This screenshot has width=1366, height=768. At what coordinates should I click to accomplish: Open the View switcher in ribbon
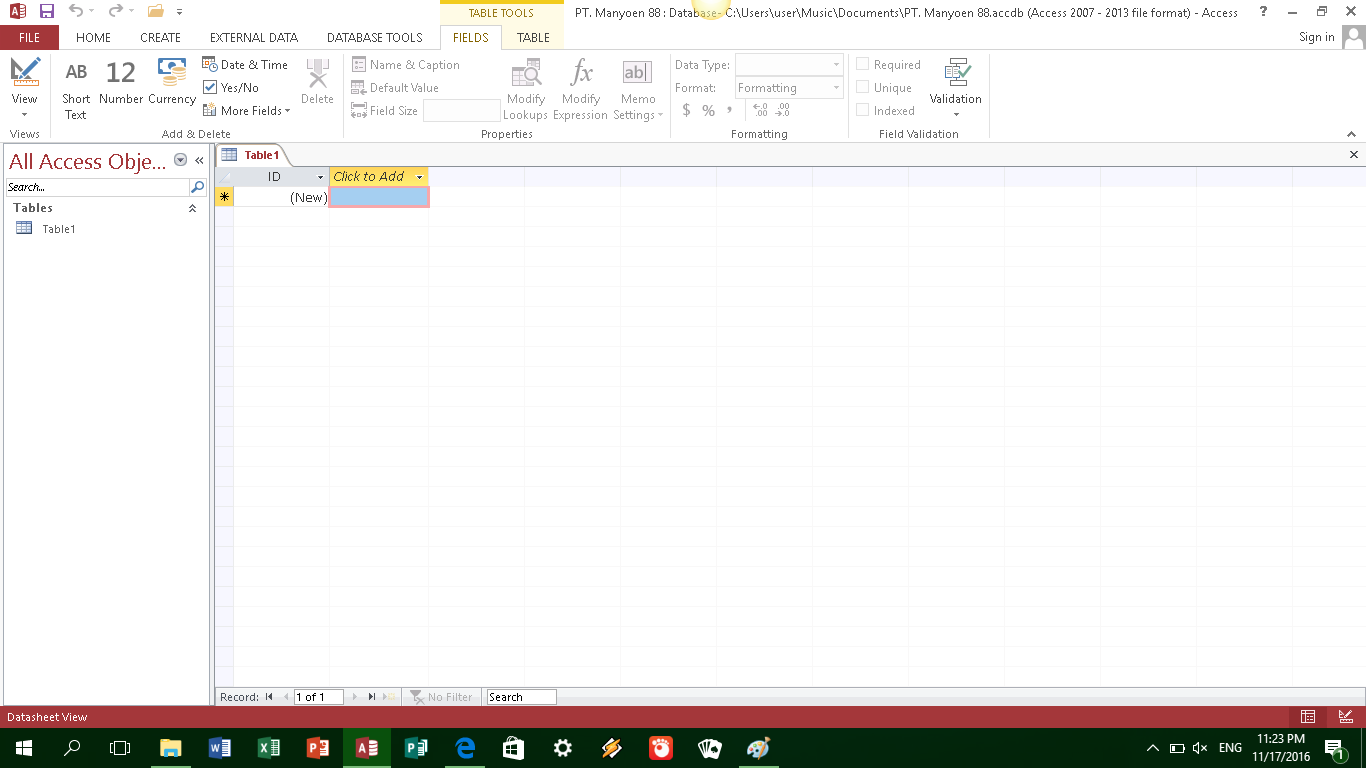[25, 88]
